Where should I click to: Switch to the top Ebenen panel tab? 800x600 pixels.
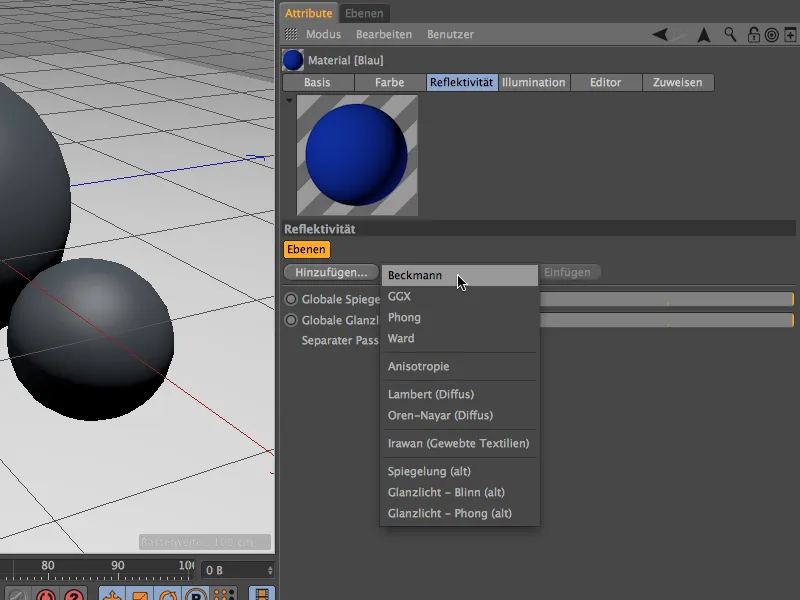coord(364,13)
